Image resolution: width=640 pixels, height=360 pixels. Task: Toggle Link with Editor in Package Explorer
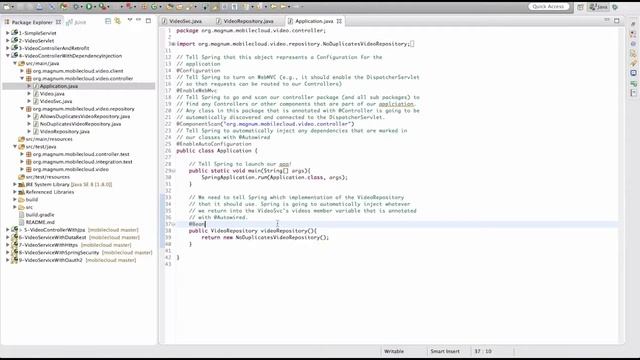point(118,21)
